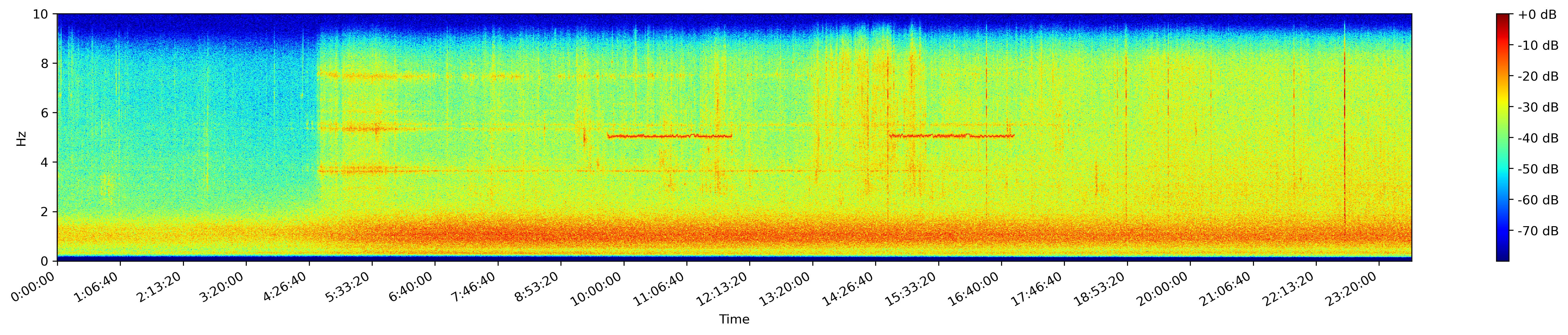Click the '-60 dB' colorbar label
This screenshot has width=1568, height=335.
1539,200
